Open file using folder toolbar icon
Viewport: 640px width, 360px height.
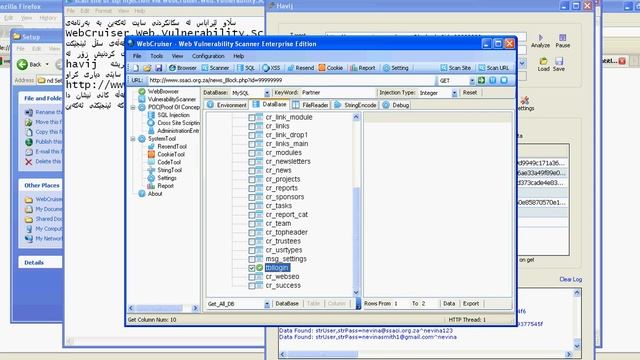click(x=147, y=68)
